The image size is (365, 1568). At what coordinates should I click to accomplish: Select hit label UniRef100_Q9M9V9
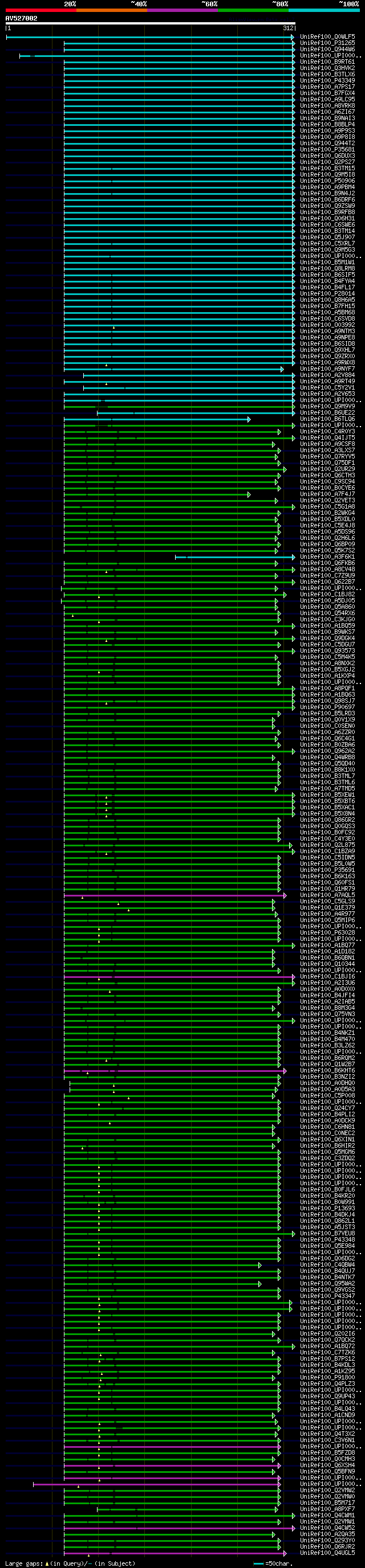coord(328,407)
